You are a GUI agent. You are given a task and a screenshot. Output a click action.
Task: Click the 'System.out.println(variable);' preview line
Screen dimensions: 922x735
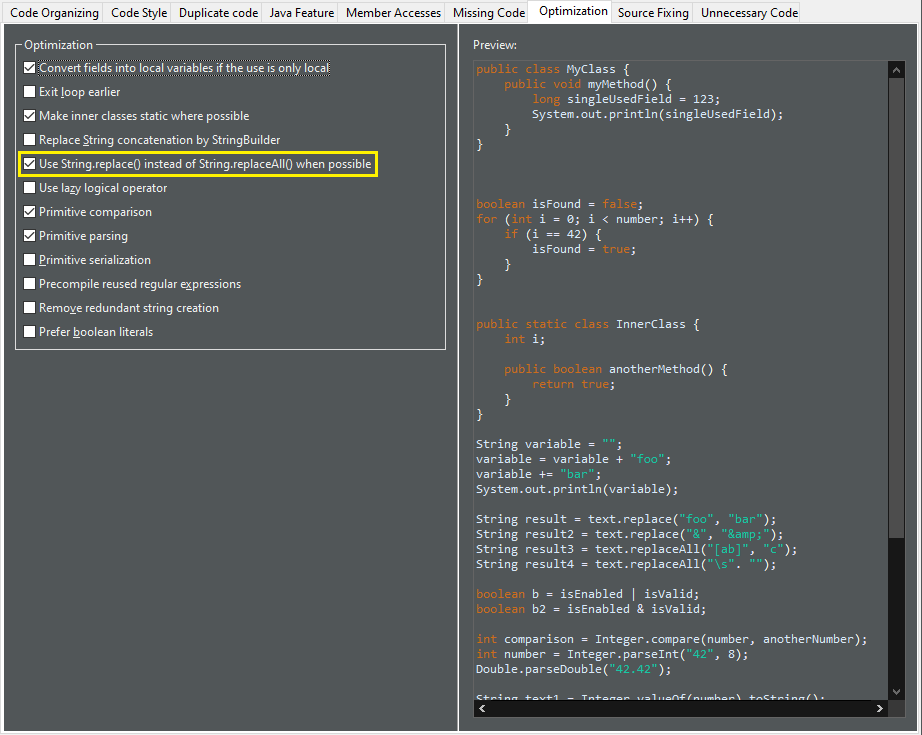(x=577, y=489)
